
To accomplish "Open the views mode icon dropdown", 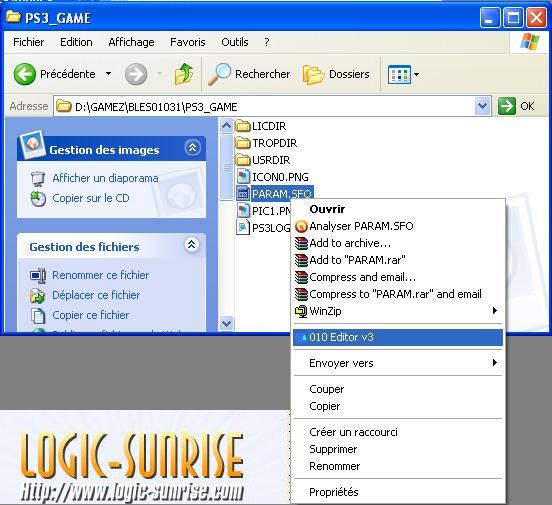I will (x=403, y=74).
